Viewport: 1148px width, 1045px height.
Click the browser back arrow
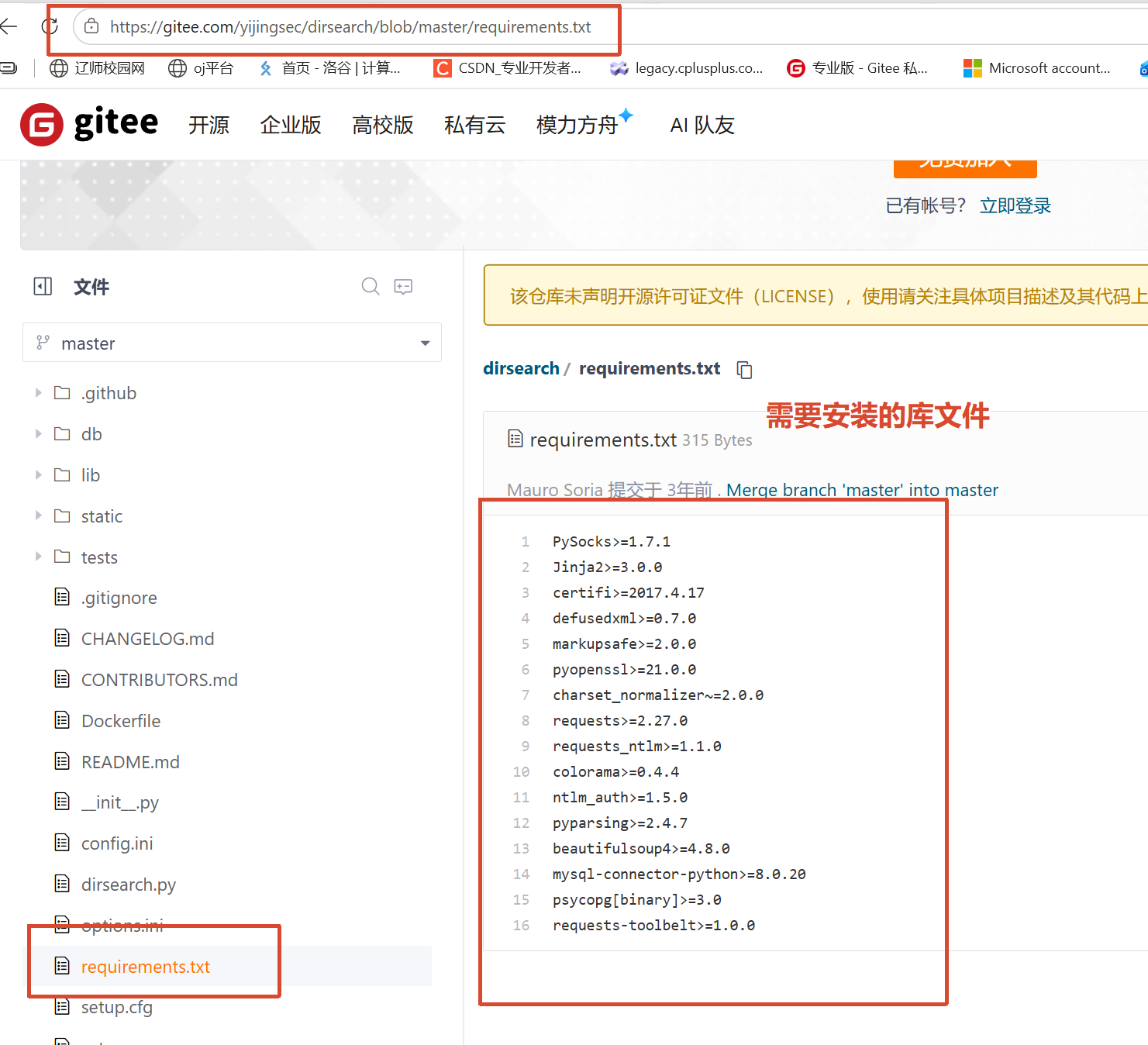9,27
